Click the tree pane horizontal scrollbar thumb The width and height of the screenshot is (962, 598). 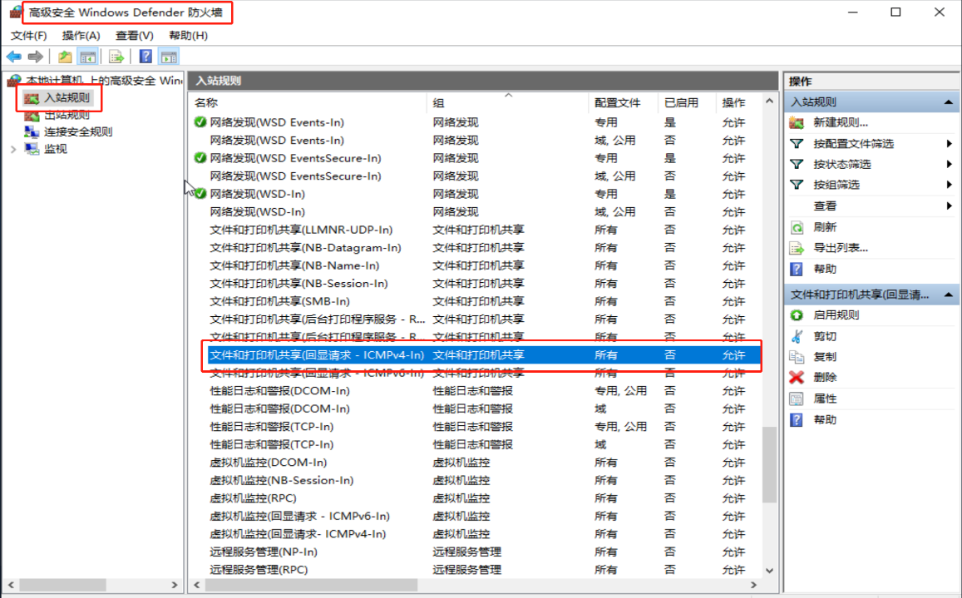pyautogui.click(x=63, y=585)
